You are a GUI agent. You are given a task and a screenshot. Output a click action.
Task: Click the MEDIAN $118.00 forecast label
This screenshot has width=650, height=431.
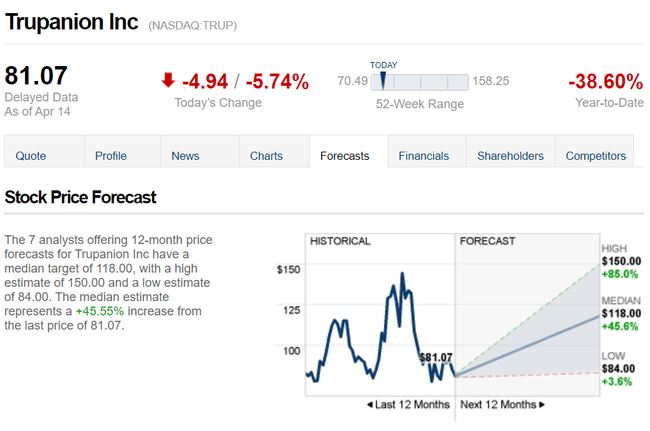click(x=620, y=314)
